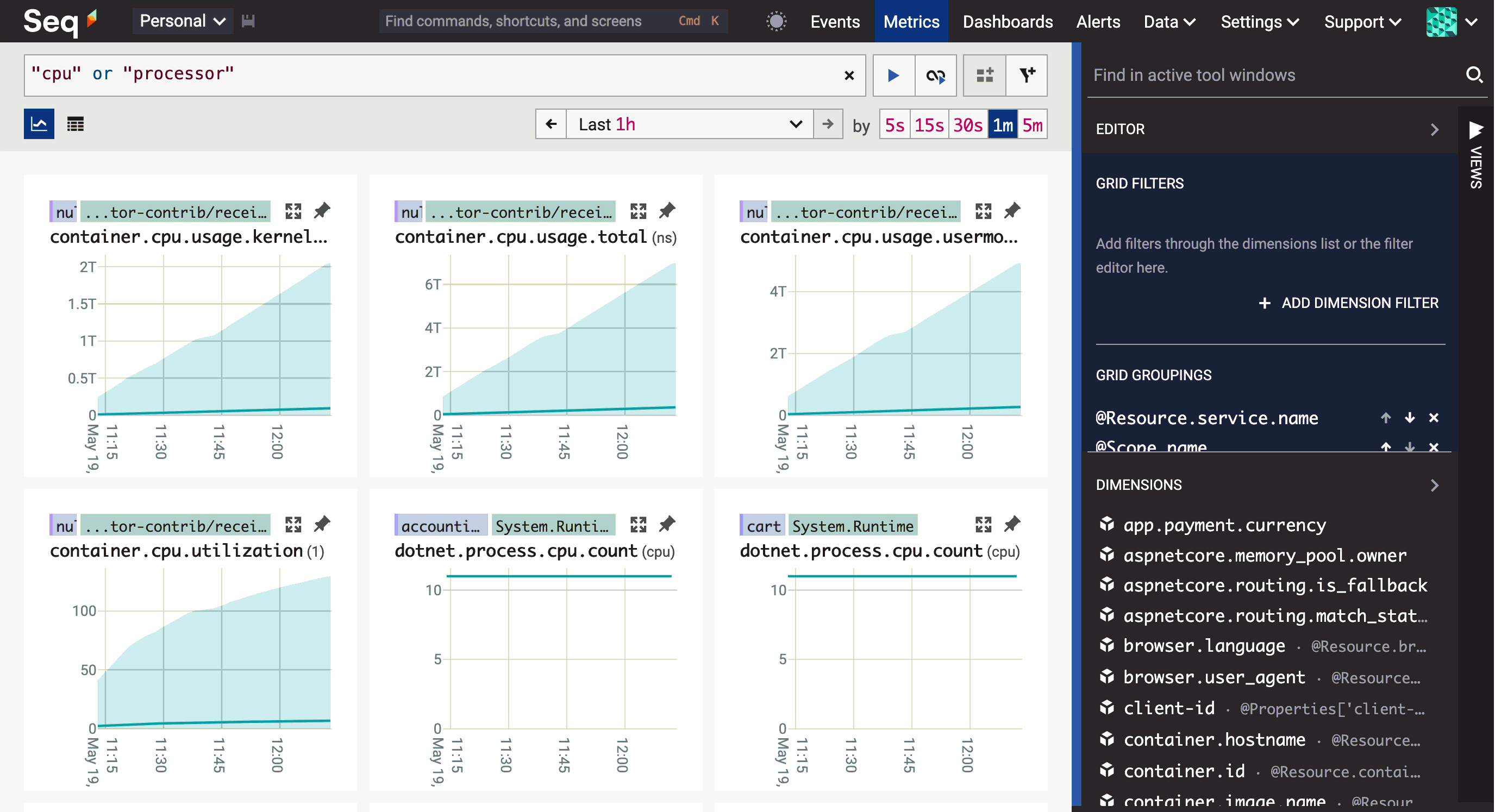The height and width of the screenshot is (812, 1495).
Task: Expand container.cpu.usage.kernel chart to fullscreen
Action: pyautogui.click(x=293, y=211)
